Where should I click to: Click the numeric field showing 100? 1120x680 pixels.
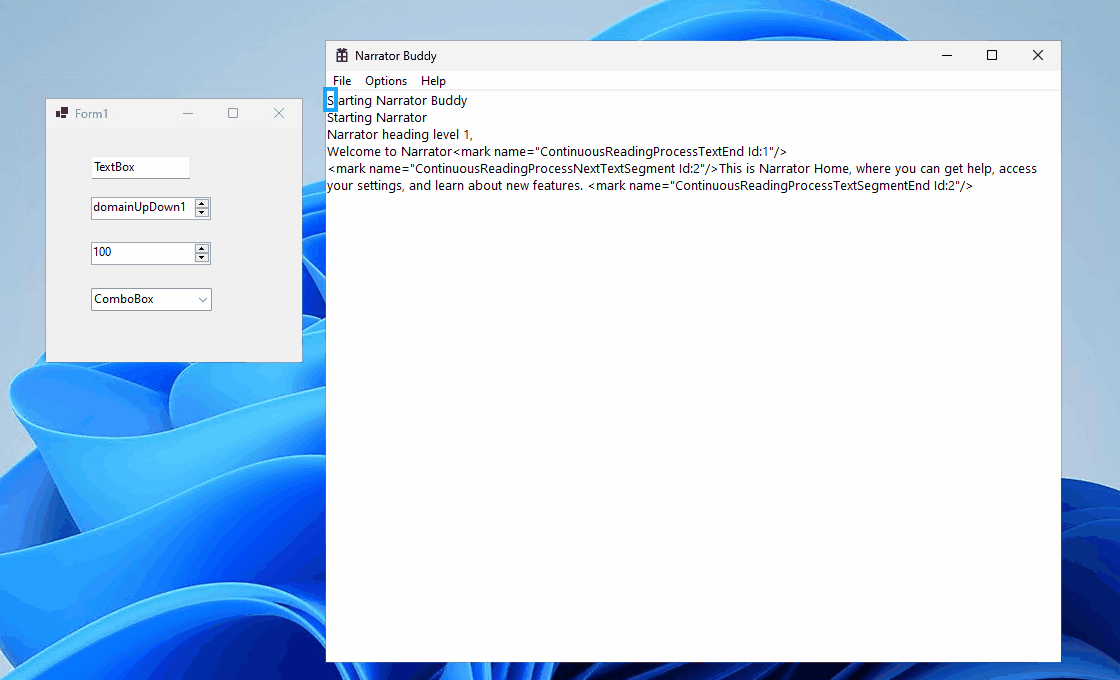pos(143,252)
